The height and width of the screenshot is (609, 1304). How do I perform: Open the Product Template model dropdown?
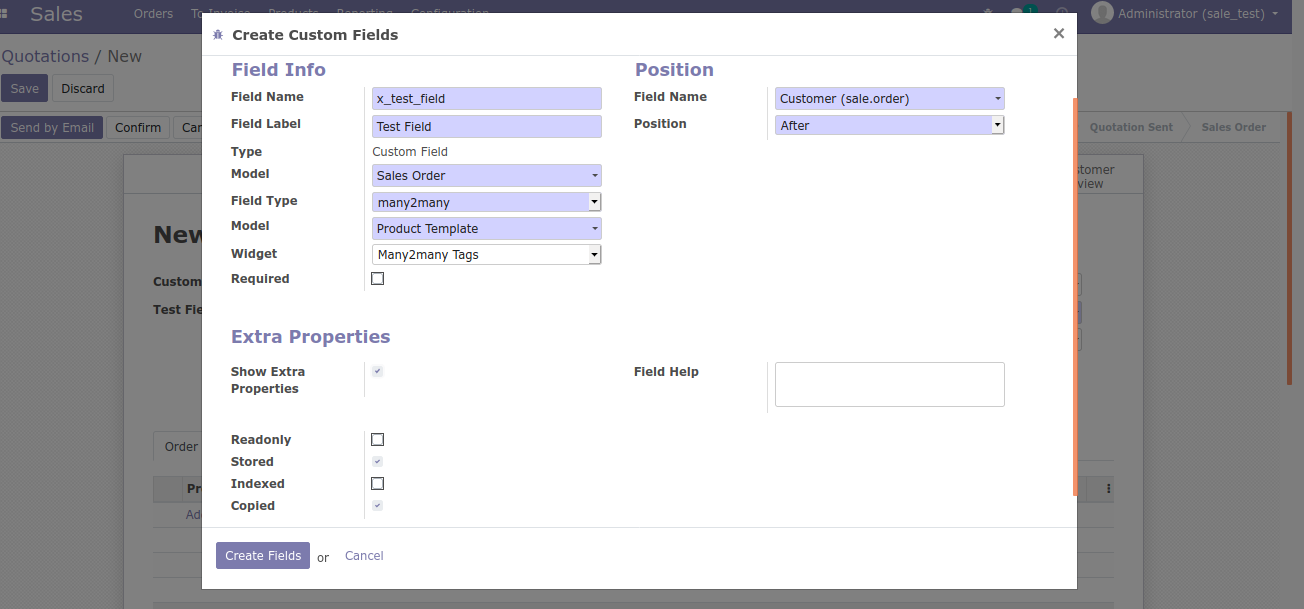[x=487, y=228]
